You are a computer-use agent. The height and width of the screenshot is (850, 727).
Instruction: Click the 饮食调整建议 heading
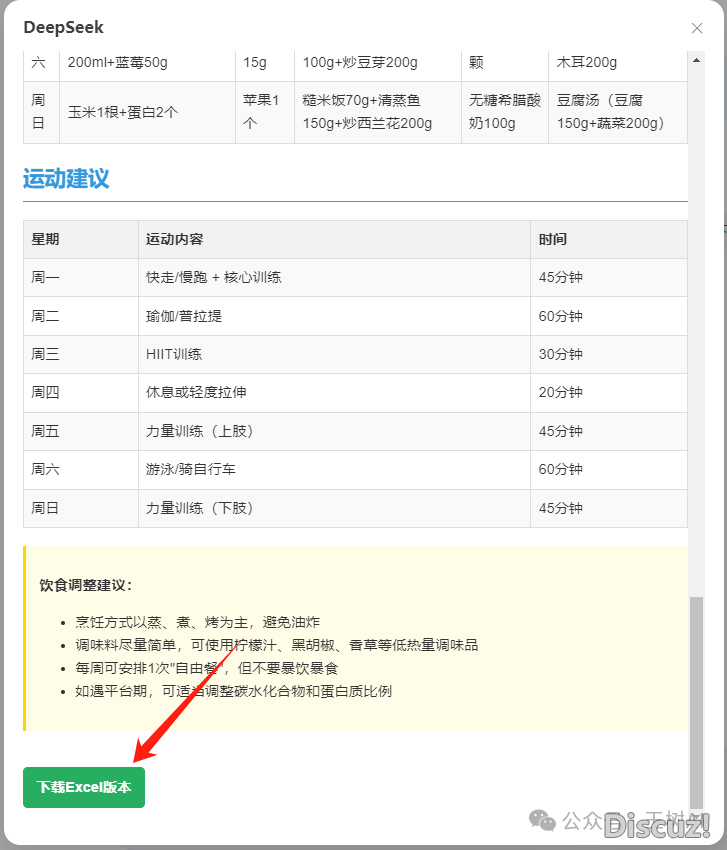click(x=86, y=585)
